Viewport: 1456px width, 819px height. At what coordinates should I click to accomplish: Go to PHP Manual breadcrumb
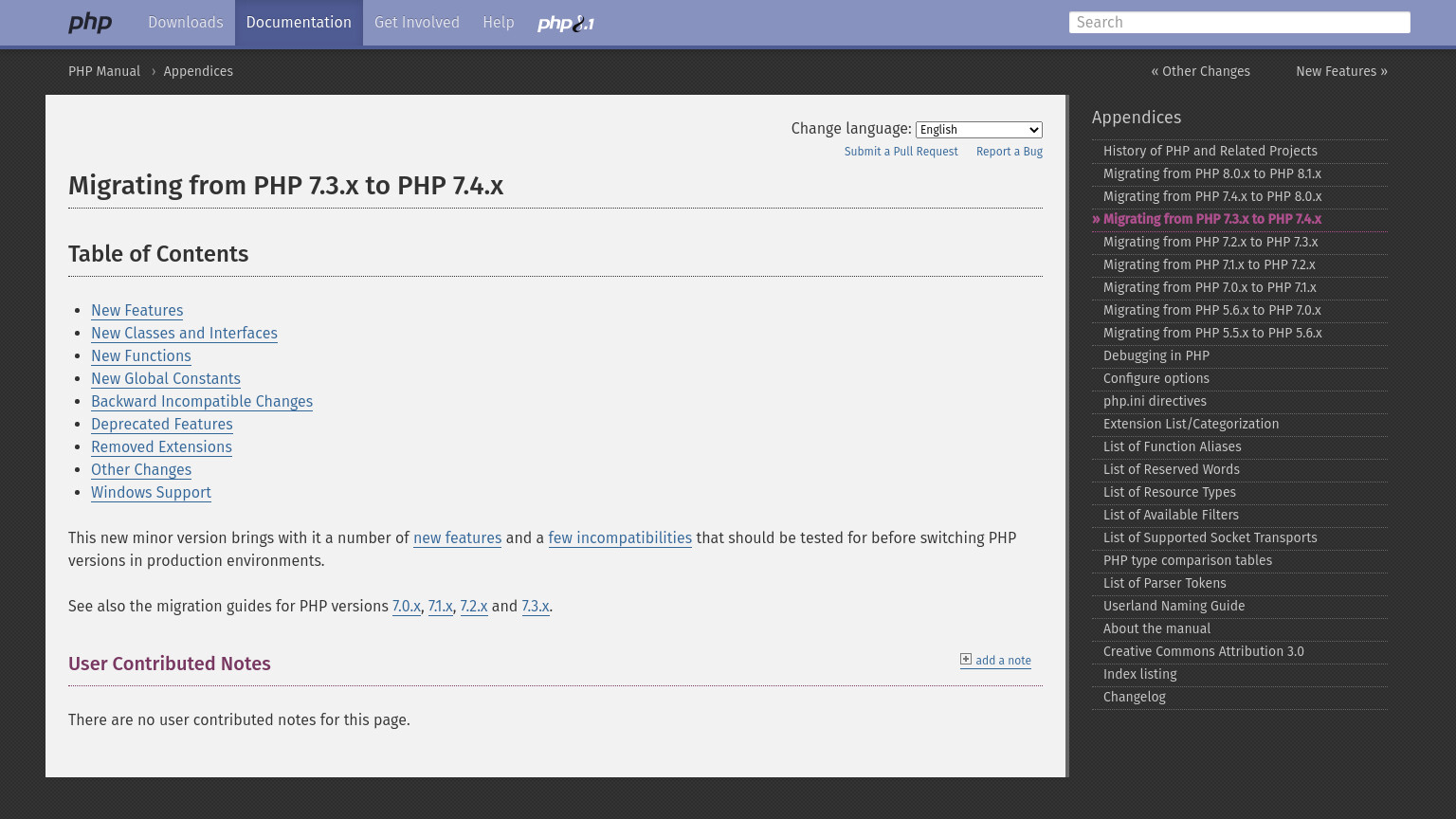104,71
